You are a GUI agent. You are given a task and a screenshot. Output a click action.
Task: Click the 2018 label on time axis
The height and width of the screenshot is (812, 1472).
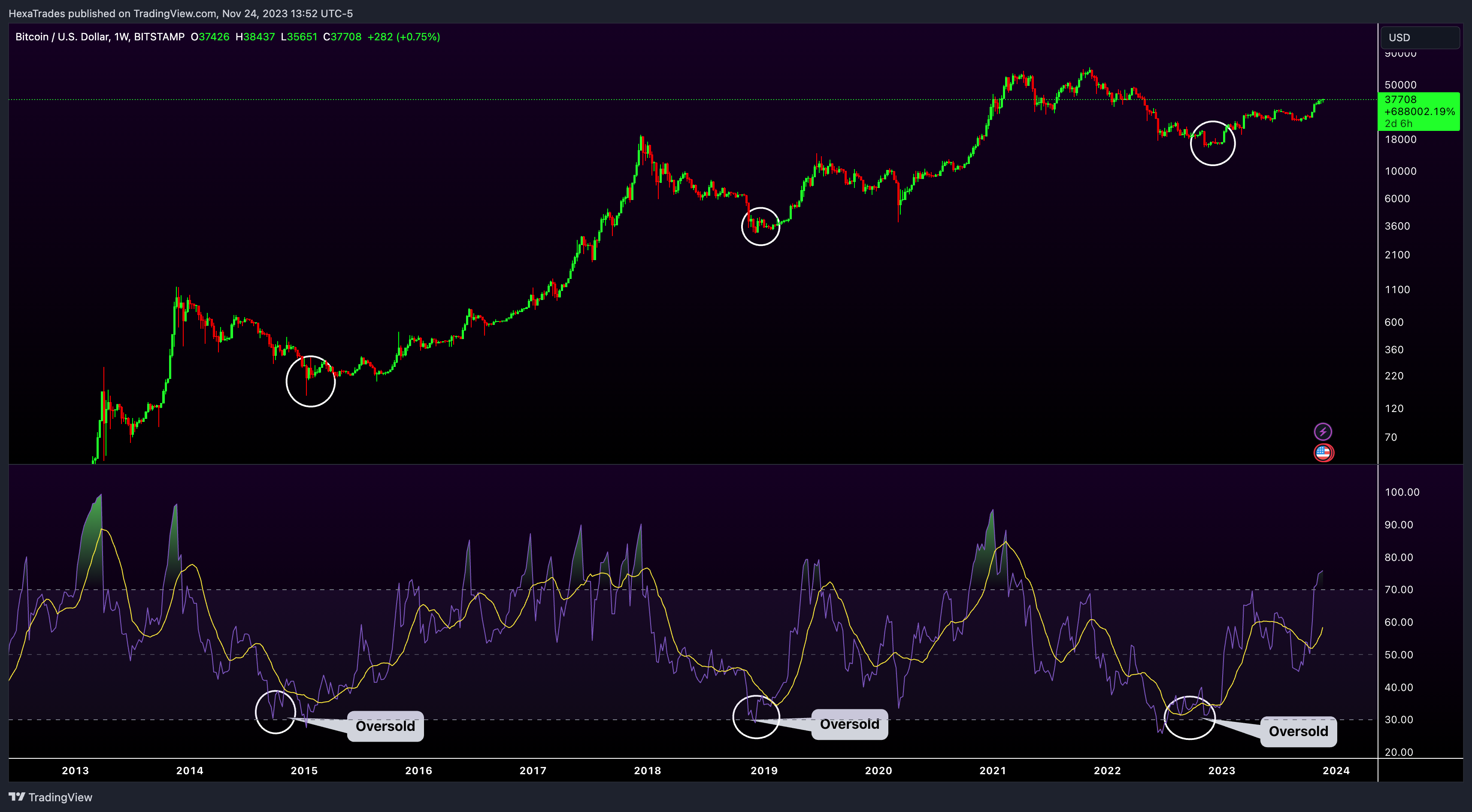(x=648, y=770)
